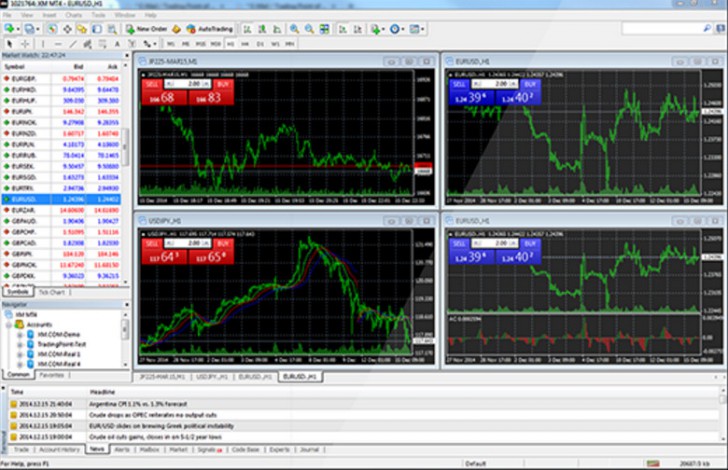Toggle the M5 timeframe button

pos(186,44)
